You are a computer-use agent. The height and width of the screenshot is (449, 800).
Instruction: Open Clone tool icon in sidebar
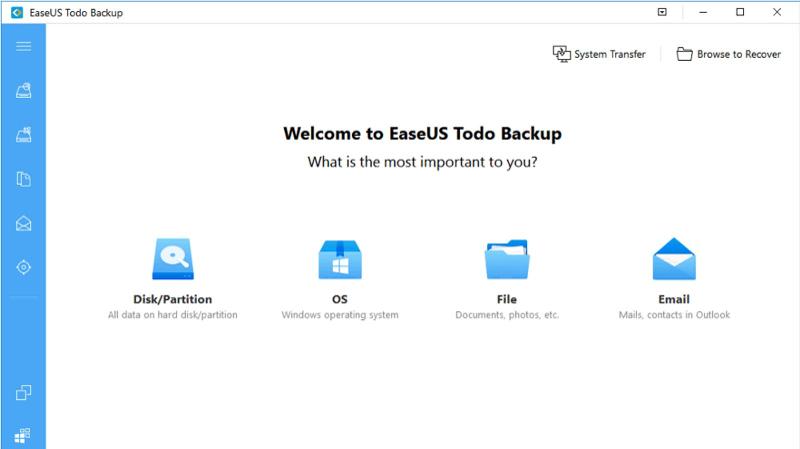(23, 392)
